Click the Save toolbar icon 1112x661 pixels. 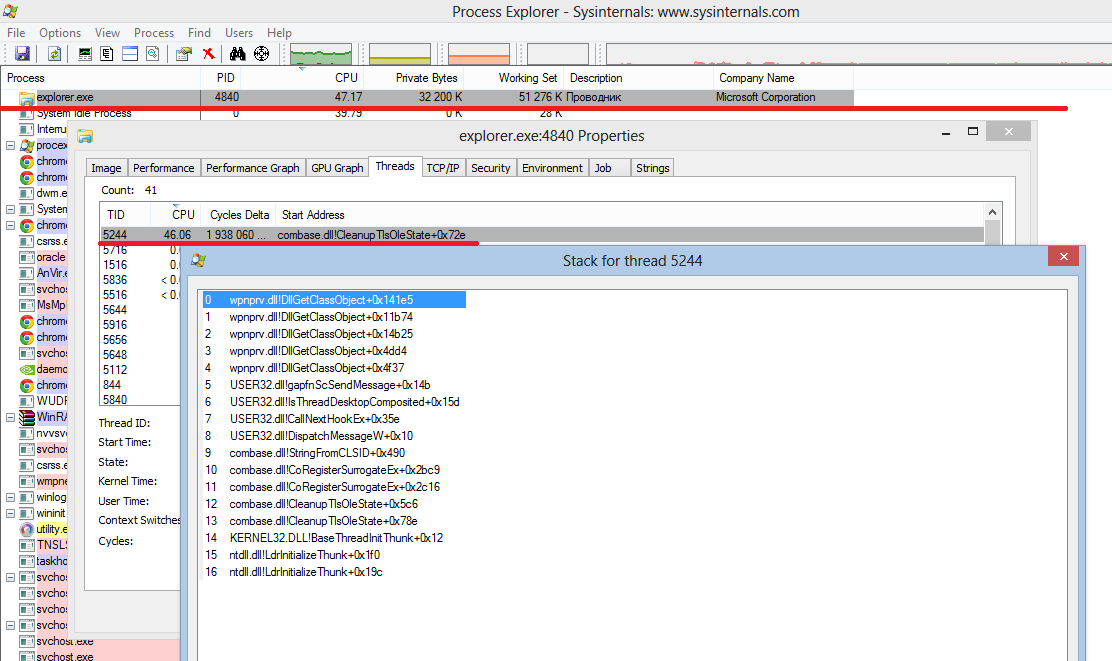coord(22,54)
